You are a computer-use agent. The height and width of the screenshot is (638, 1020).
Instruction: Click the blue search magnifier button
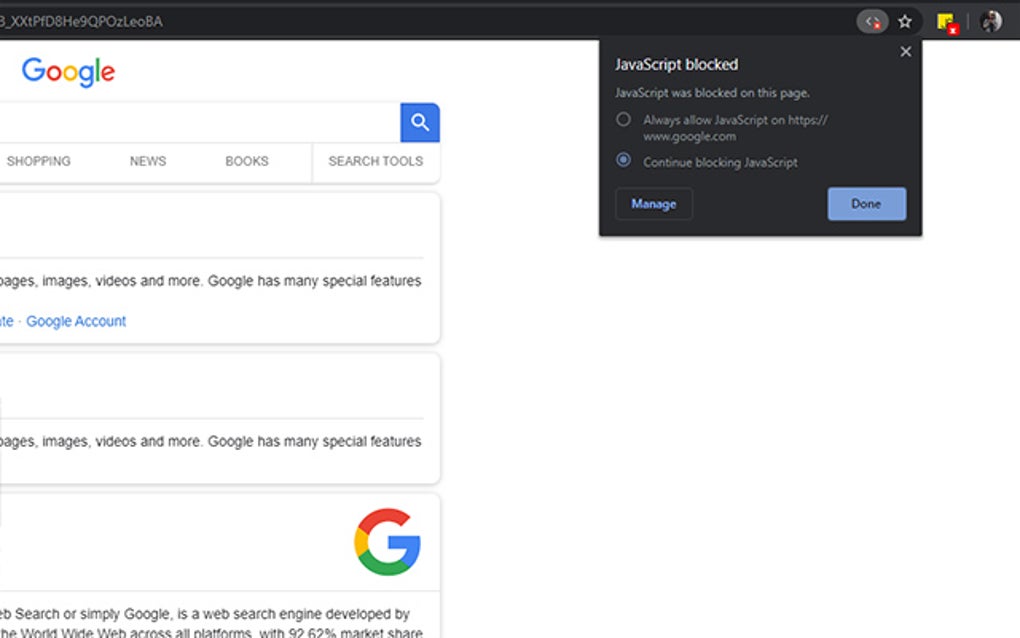point(420,123)
